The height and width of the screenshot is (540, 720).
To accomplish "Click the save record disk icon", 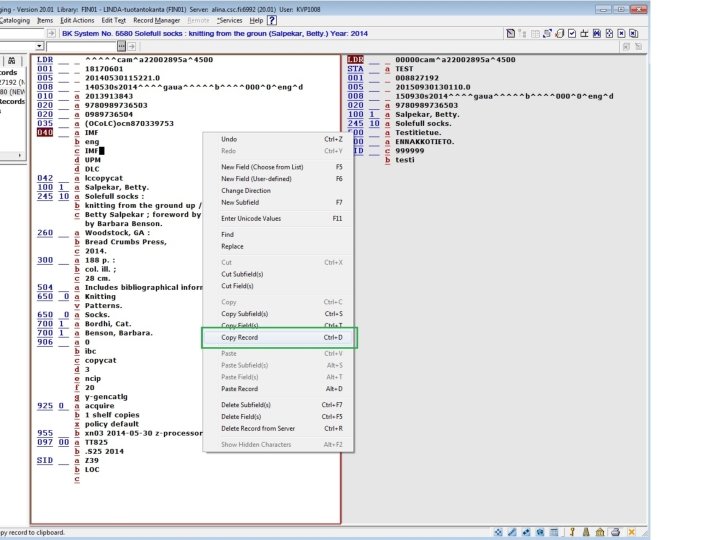I will 597,34.
